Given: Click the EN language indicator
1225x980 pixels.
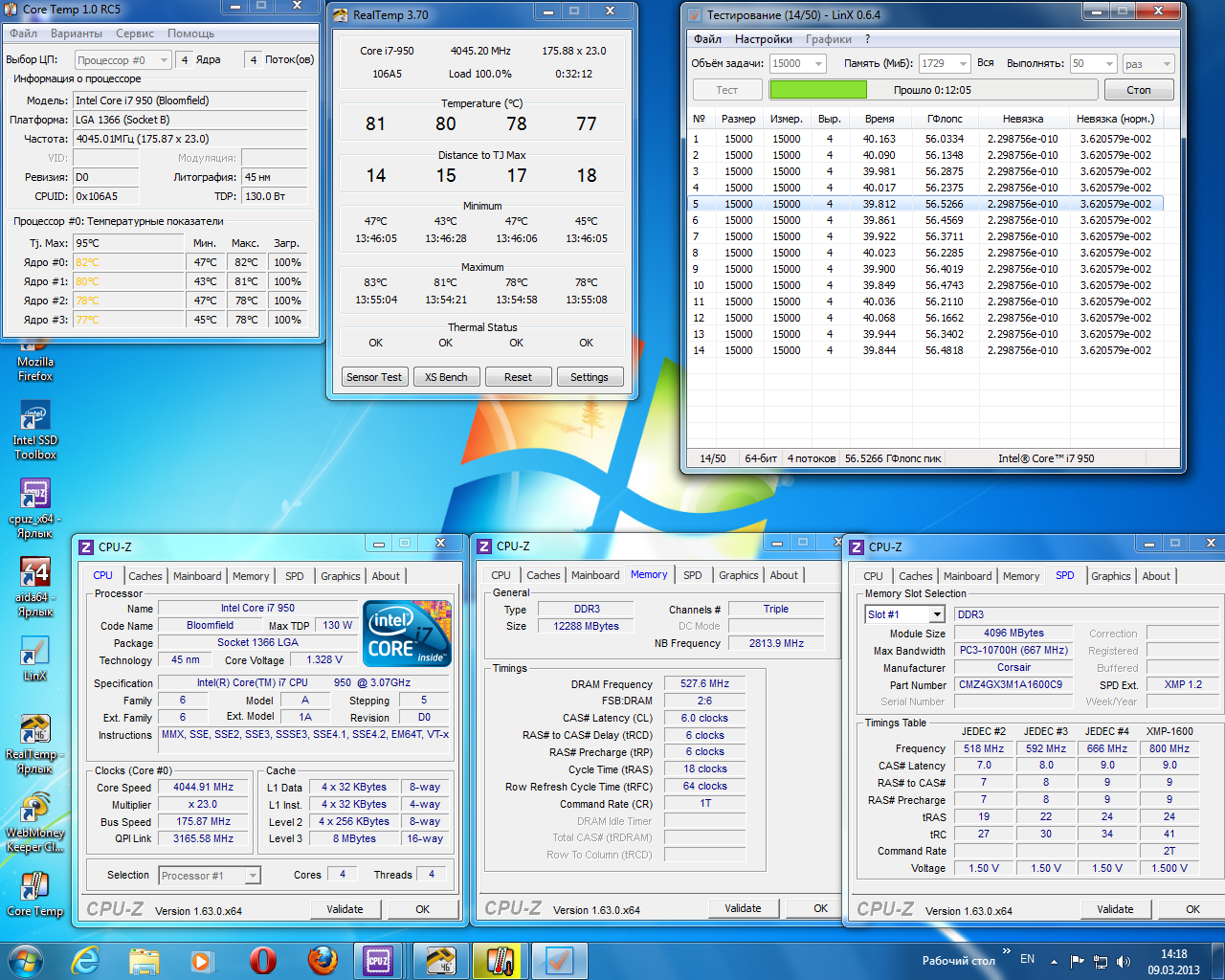Looking at the screenshot, I should (x=1027, y=959).
